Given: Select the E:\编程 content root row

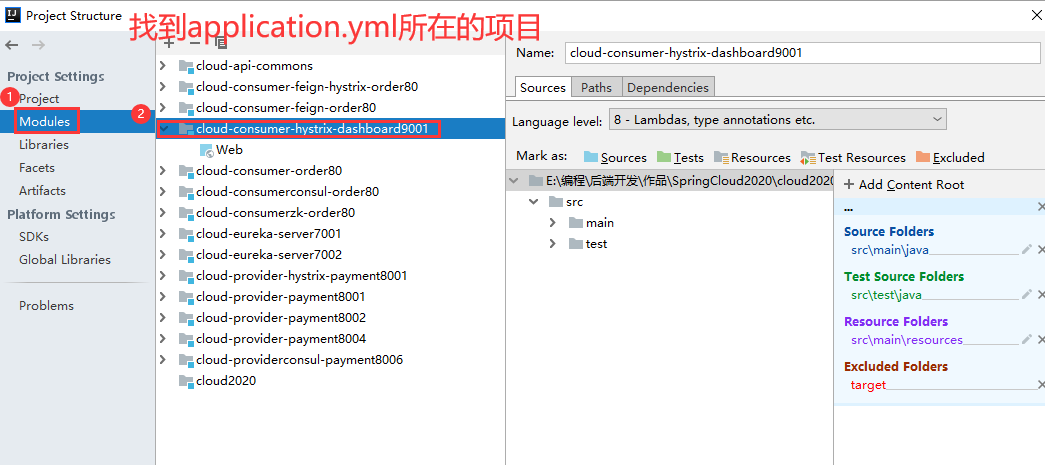Looking at the screenshot, I should [x=670, y=181].
